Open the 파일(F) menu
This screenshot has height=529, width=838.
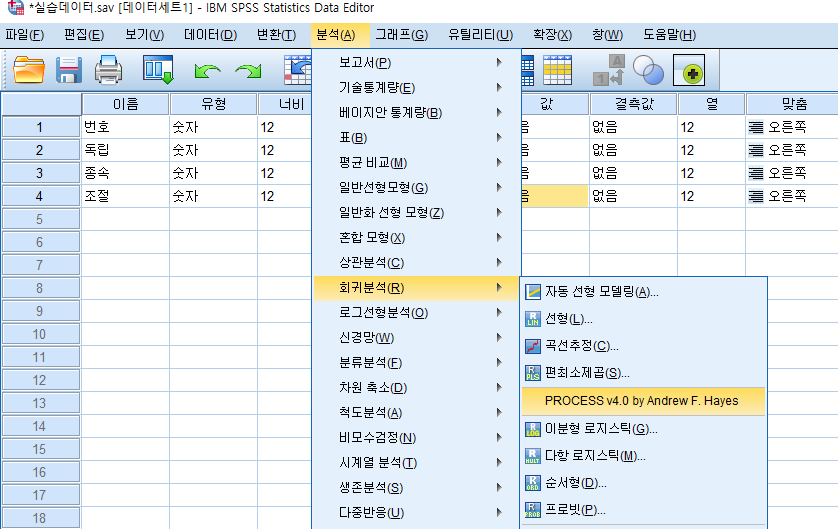[x=25, y=35]
